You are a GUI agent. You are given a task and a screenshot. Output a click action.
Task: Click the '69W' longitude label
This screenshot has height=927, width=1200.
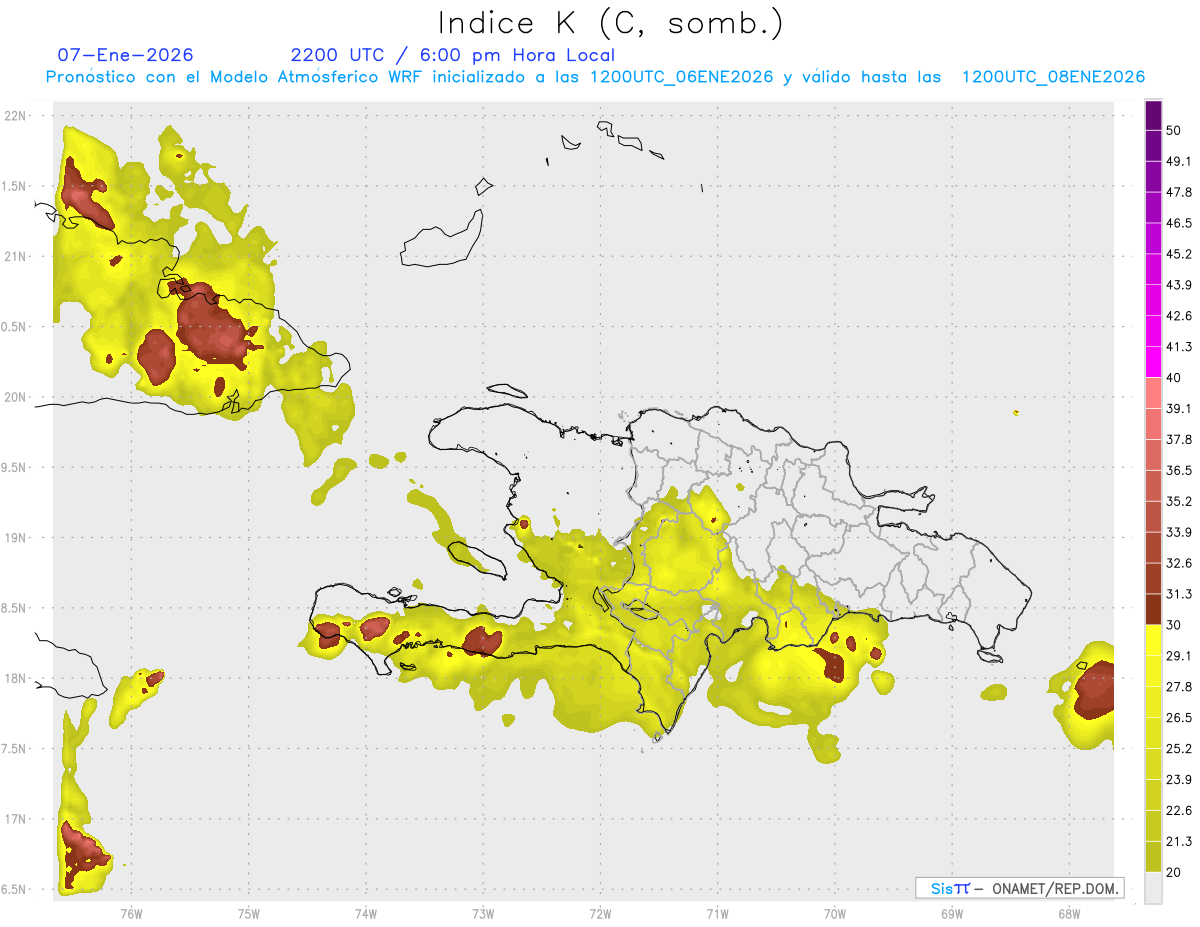point(952,913)
